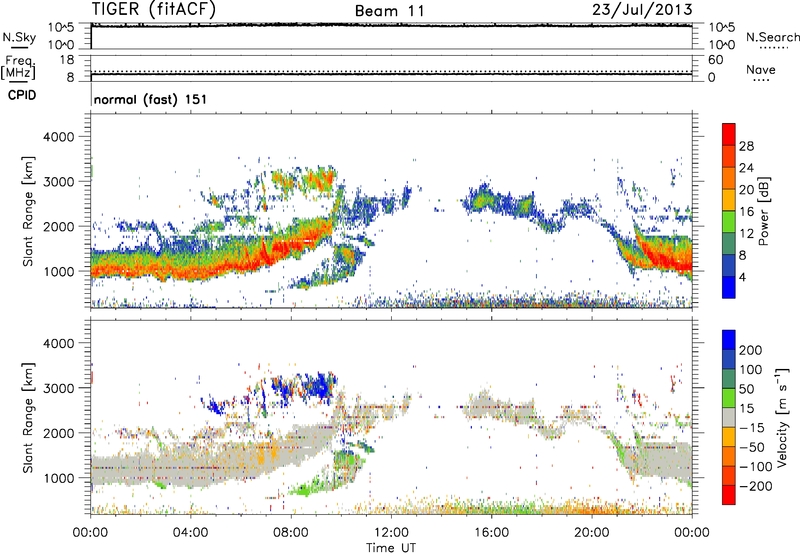This screenshot has width=800, height=554.
Task: Click the 'Power [dB]' color bar label
Action: (x=763, y=211)
